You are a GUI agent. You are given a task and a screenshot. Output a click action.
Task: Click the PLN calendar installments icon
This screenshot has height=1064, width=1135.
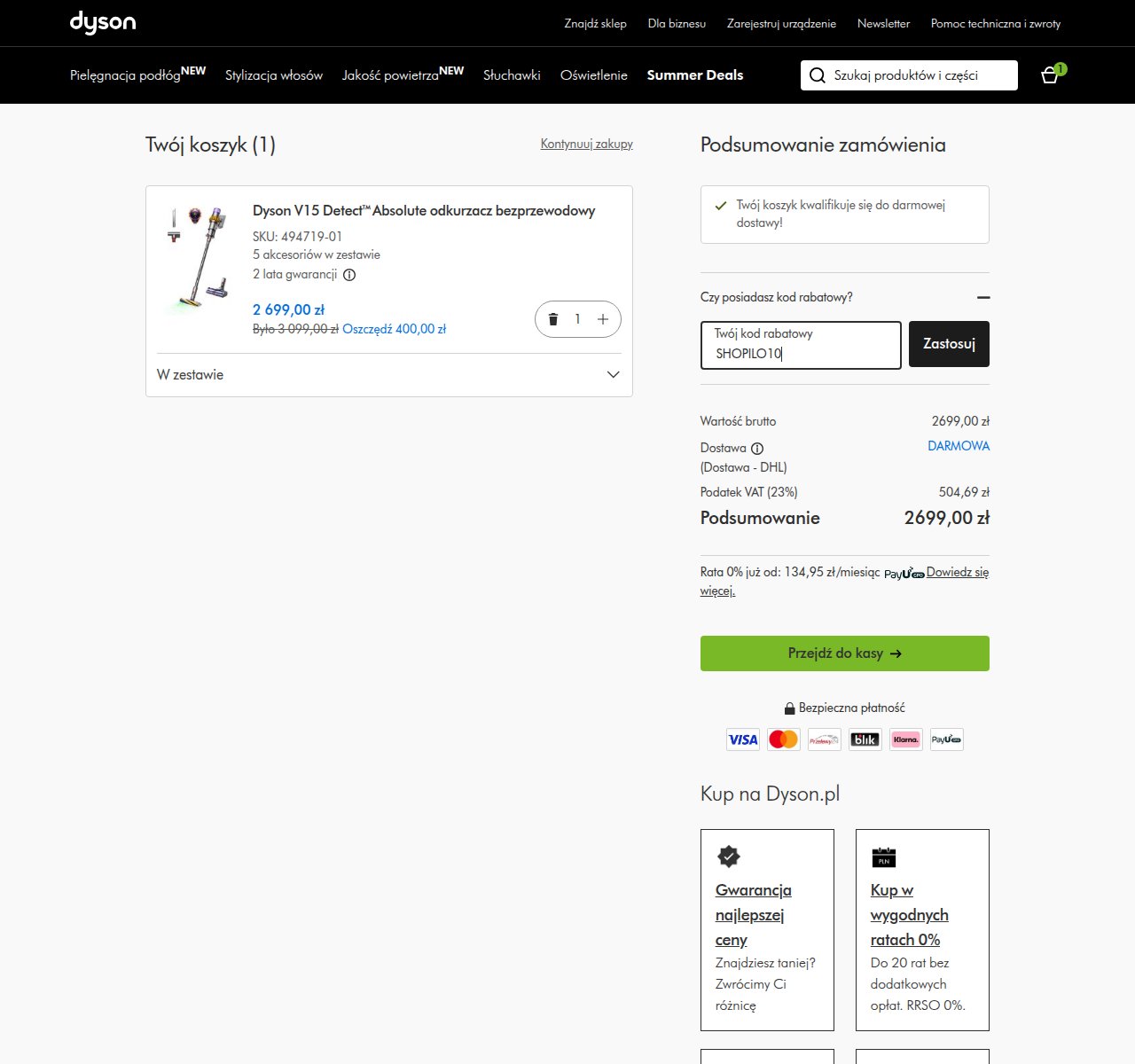pos(884,857)
